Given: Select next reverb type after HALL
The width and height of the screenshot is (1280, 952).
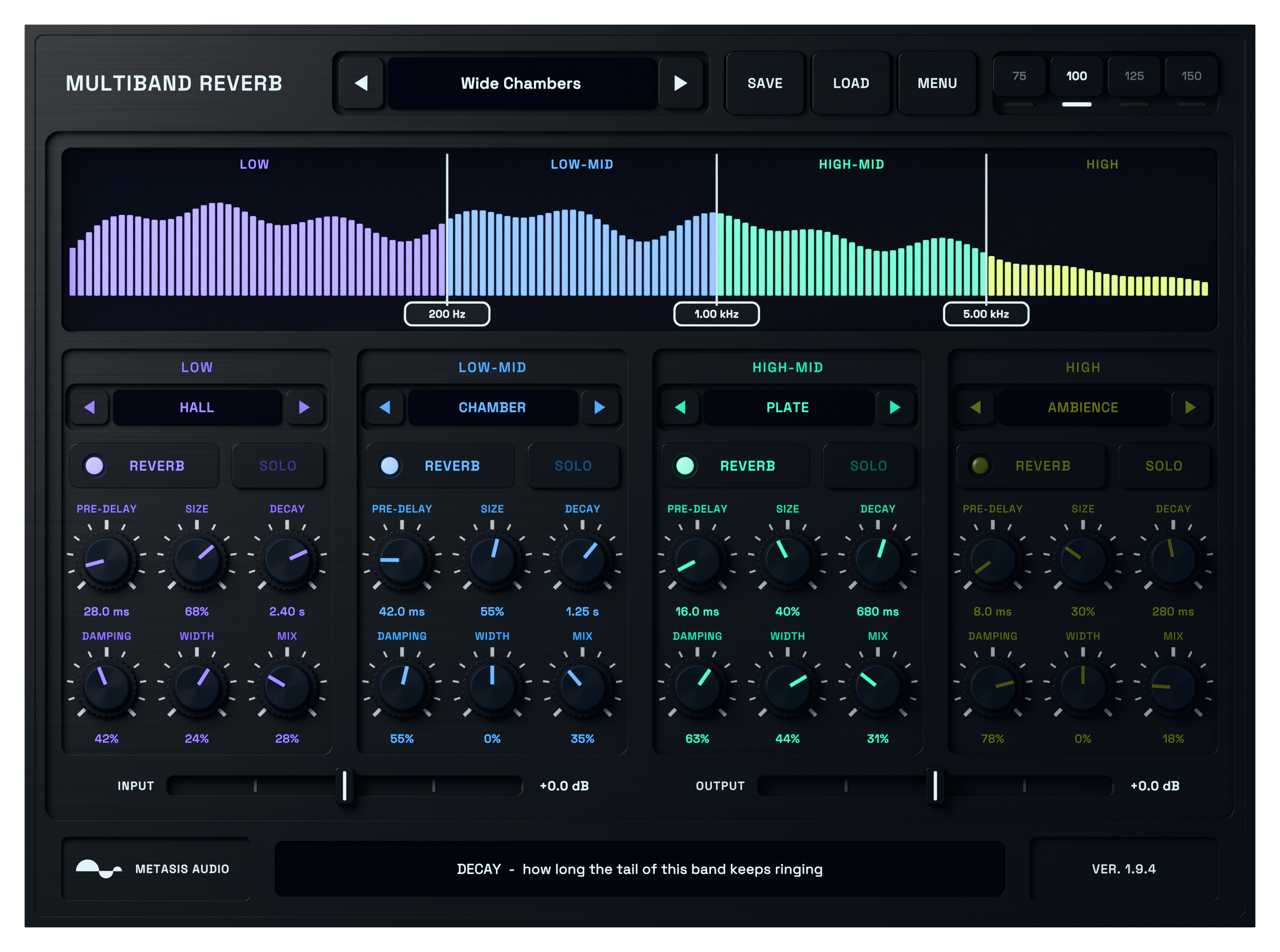Looking at the screenshot, I should coord(304,407).
